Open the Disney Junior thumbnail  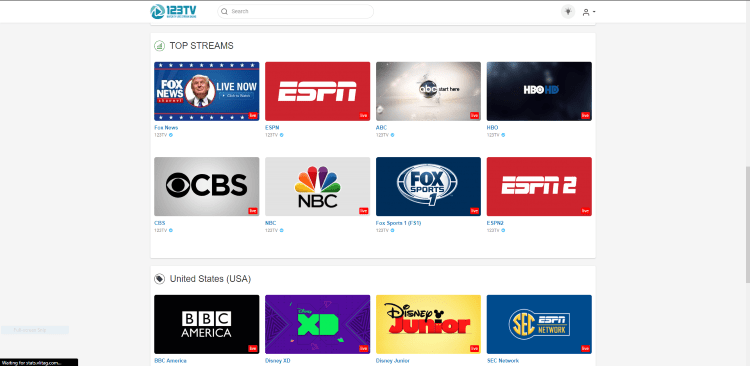click(x=429, y=324)
